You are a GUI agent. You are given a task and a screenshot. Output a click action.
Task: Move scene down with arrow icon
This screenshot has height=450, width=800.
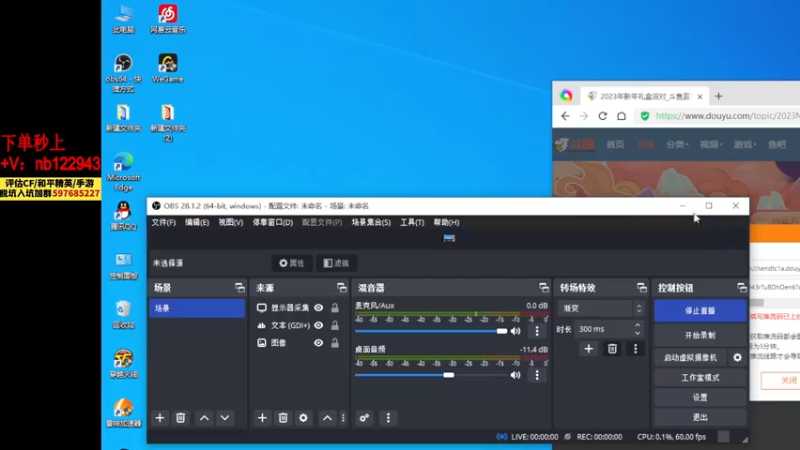[224, 418]
